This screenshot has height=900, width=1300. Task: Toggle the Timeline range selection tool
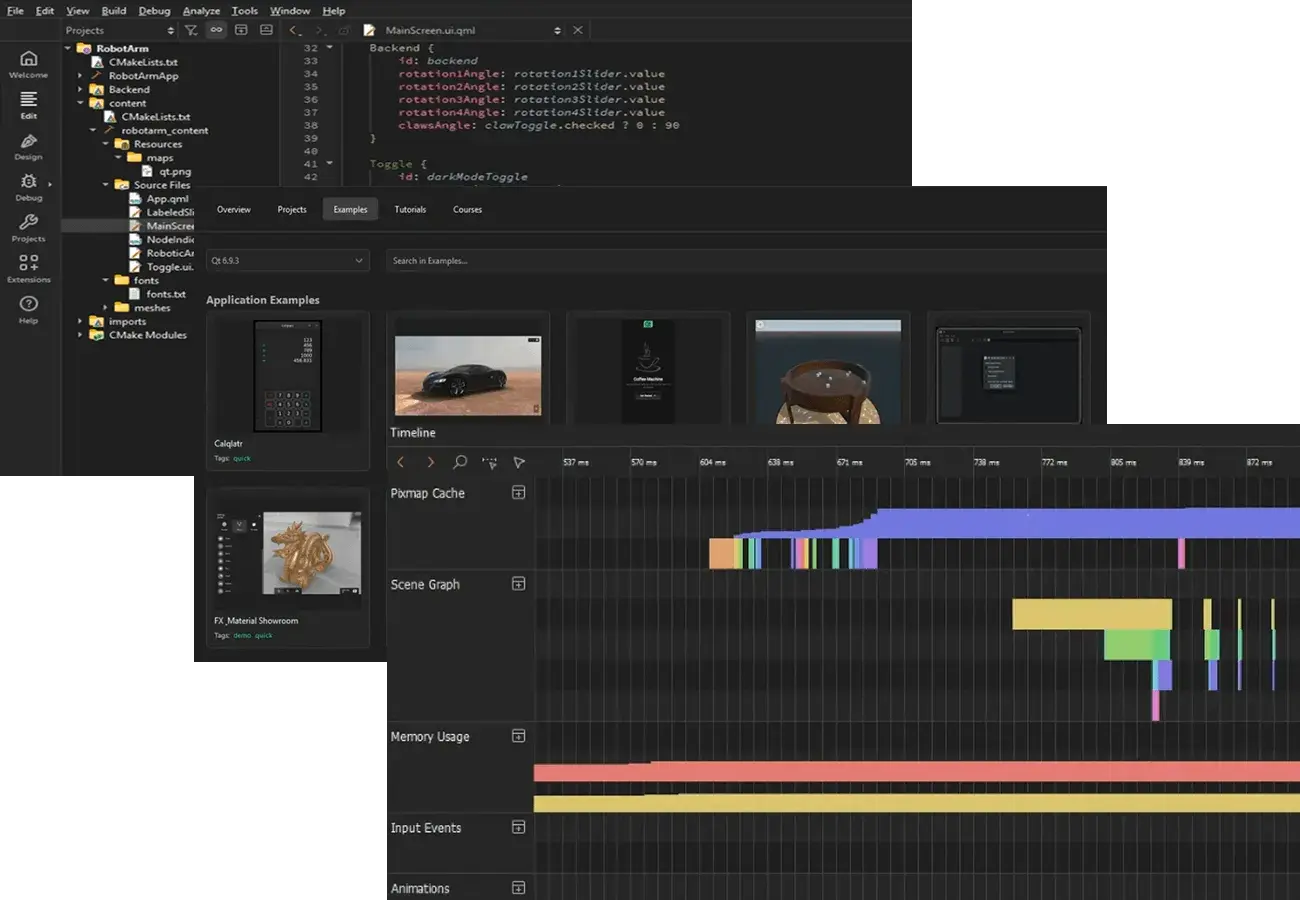pyautogui.click(x=489, y=463)
